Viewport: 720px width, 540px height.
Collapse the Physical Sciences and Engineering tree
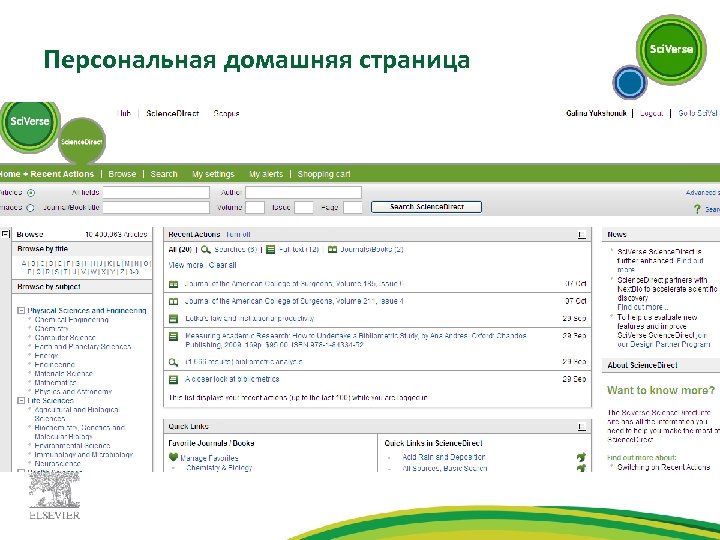[x=21, y=310]
